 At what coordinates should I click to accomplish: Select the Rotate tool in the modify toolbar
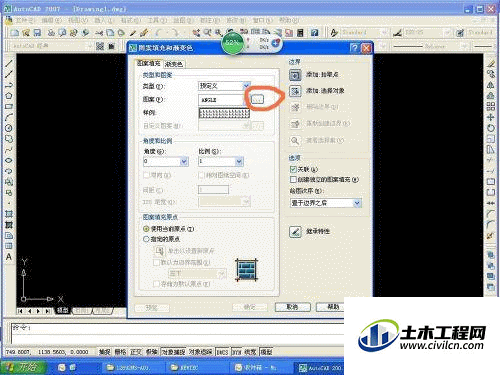pos(490,128)
